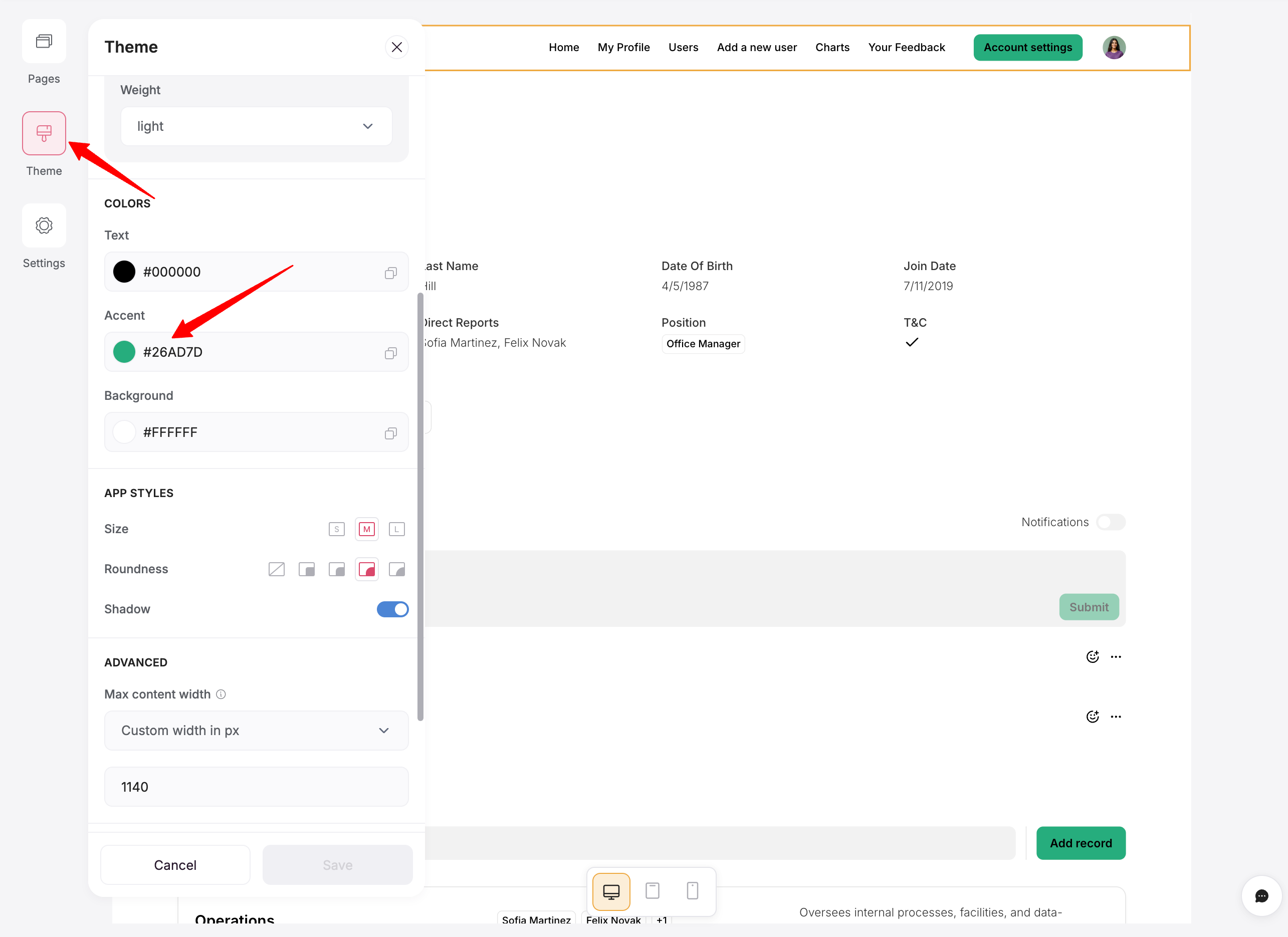The width and height of the screenshot is (1288, 937).
Task: Click the Theme paint roller icon
Action: pos(44,133)
